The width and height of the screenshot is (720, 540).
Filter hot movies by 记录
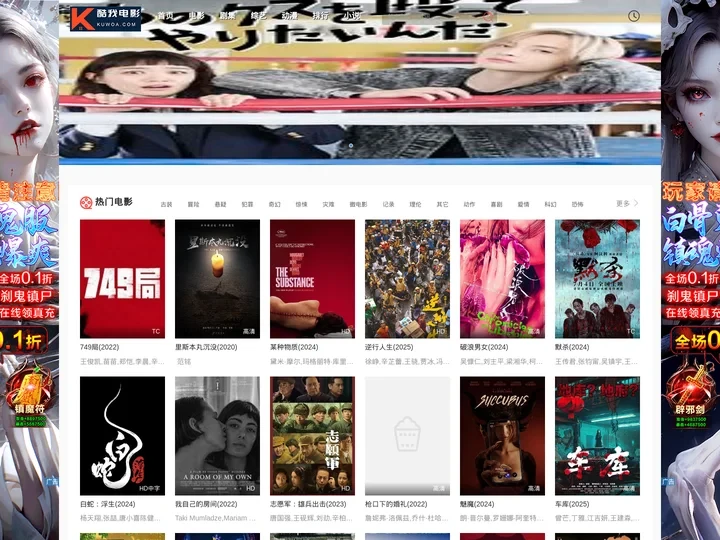click(388, 204)
